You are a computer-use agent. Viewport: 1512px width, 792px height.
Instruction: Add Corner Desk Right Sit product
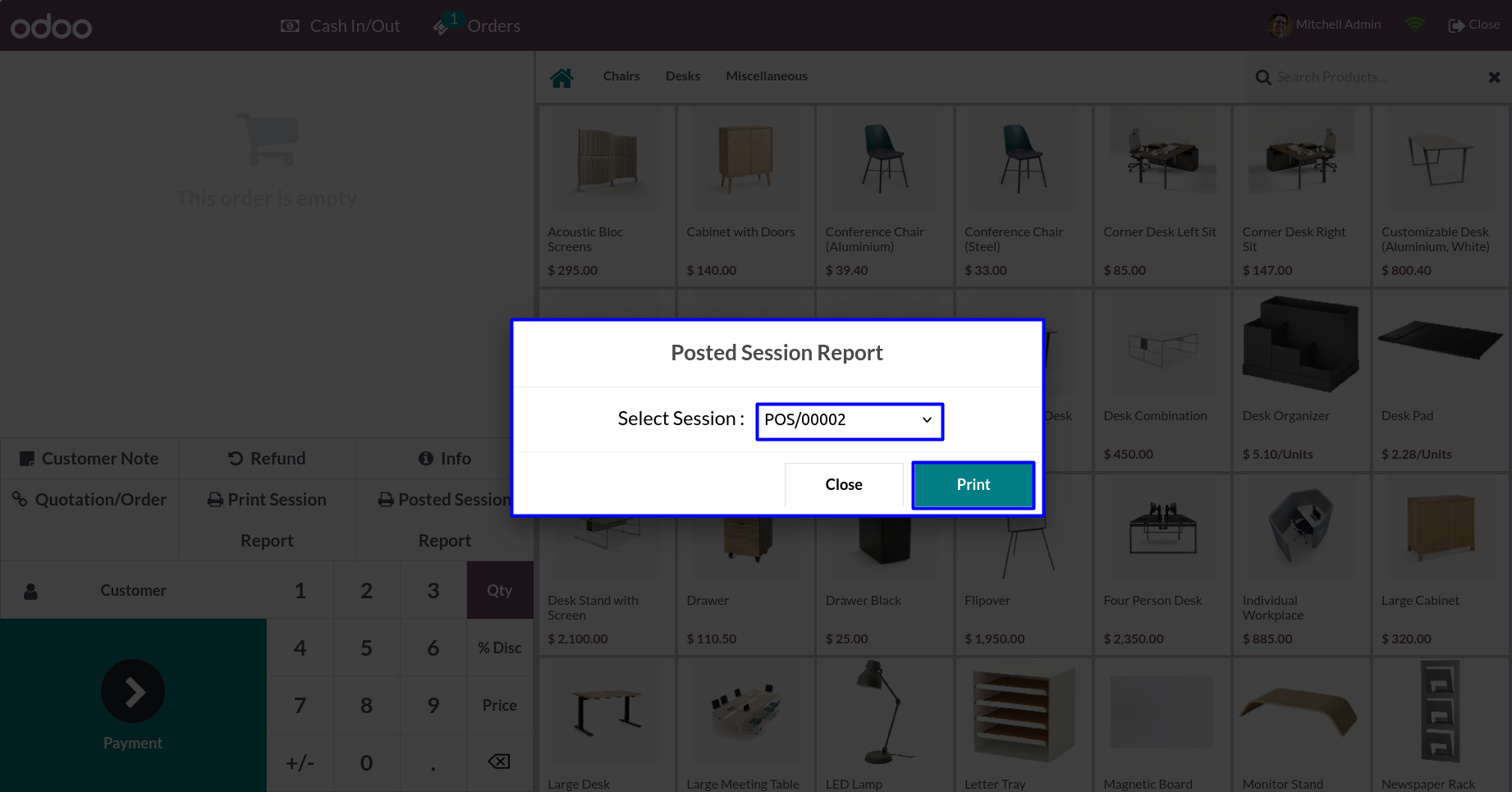point(1301,195)
